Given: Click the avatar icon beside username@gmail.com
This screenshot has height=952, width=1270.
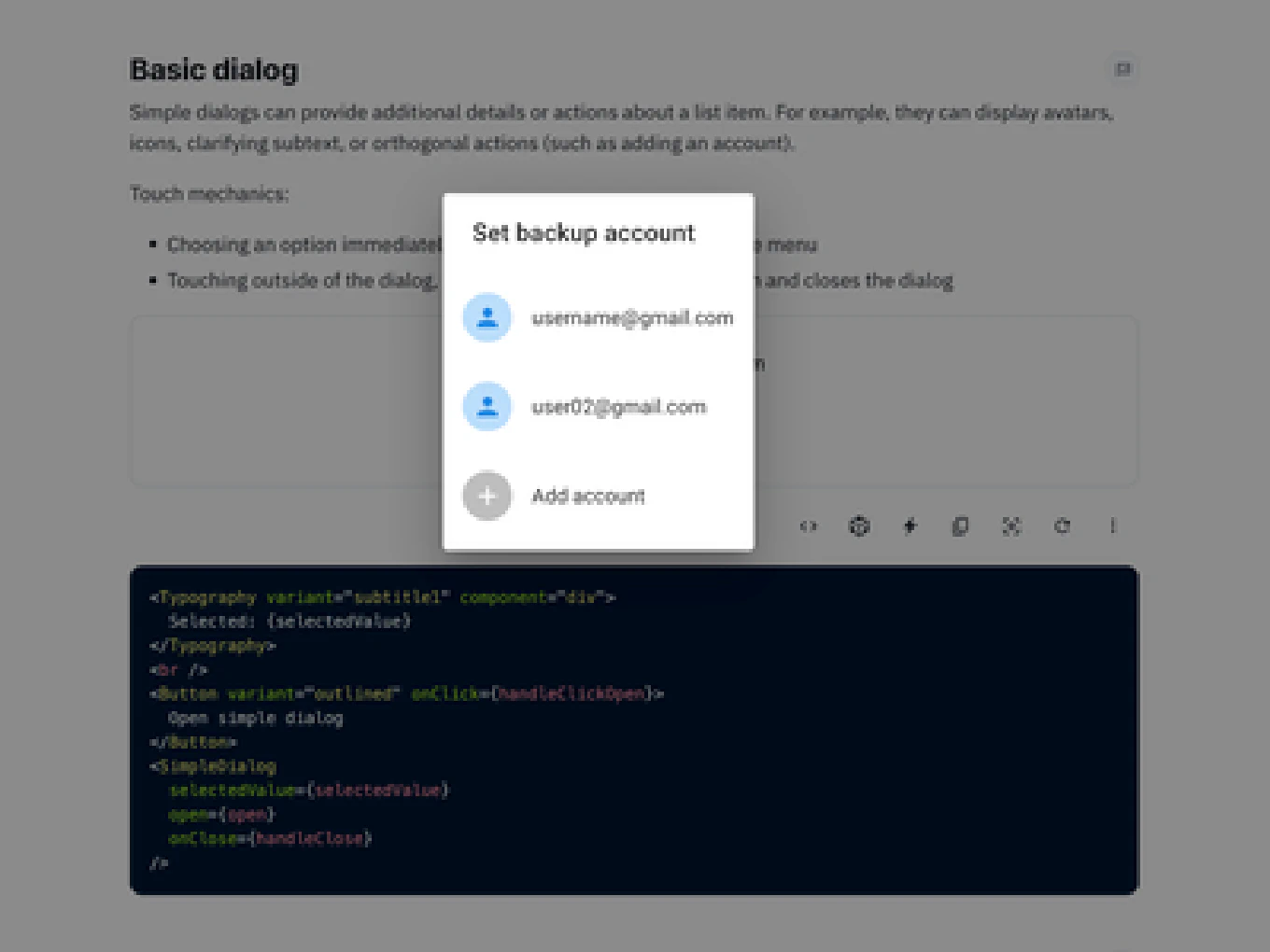Looking at the screenshot, I should point(487,318).
